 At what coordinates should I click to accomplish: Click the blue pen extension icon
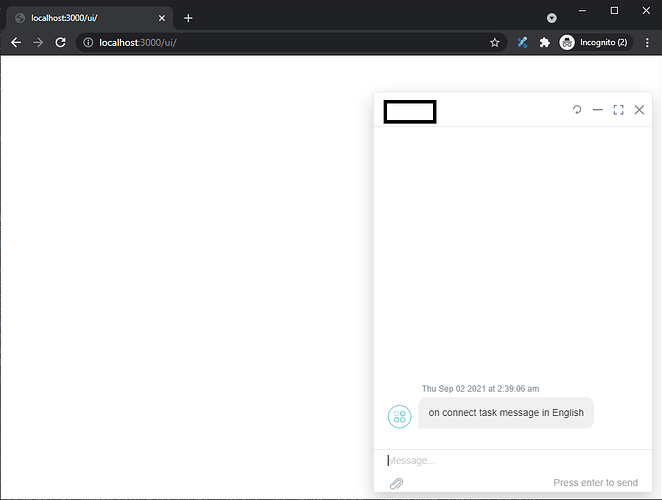point(522,43)
